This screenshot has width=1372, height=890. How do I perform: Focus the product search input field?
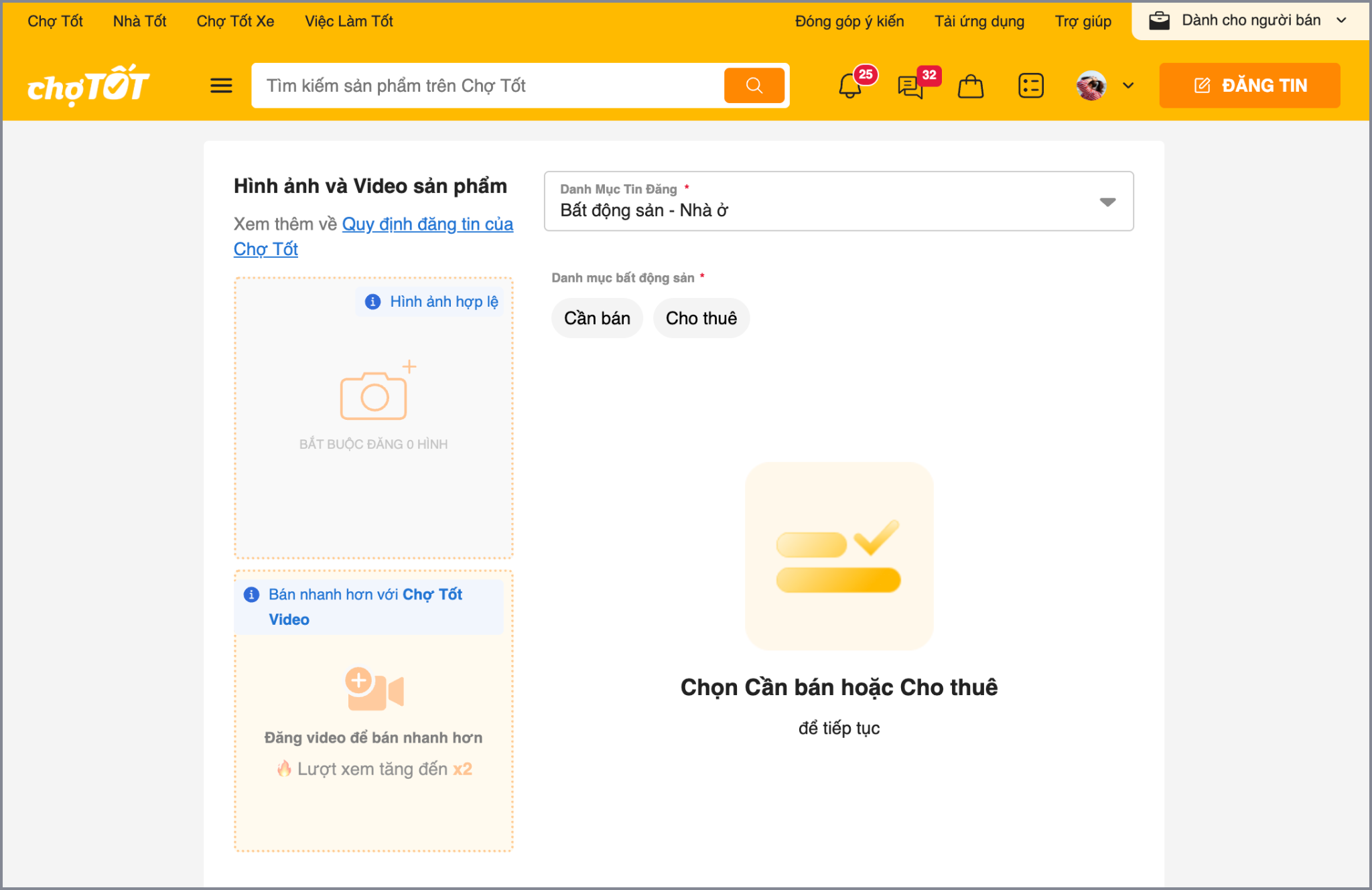tap(489, 86)
